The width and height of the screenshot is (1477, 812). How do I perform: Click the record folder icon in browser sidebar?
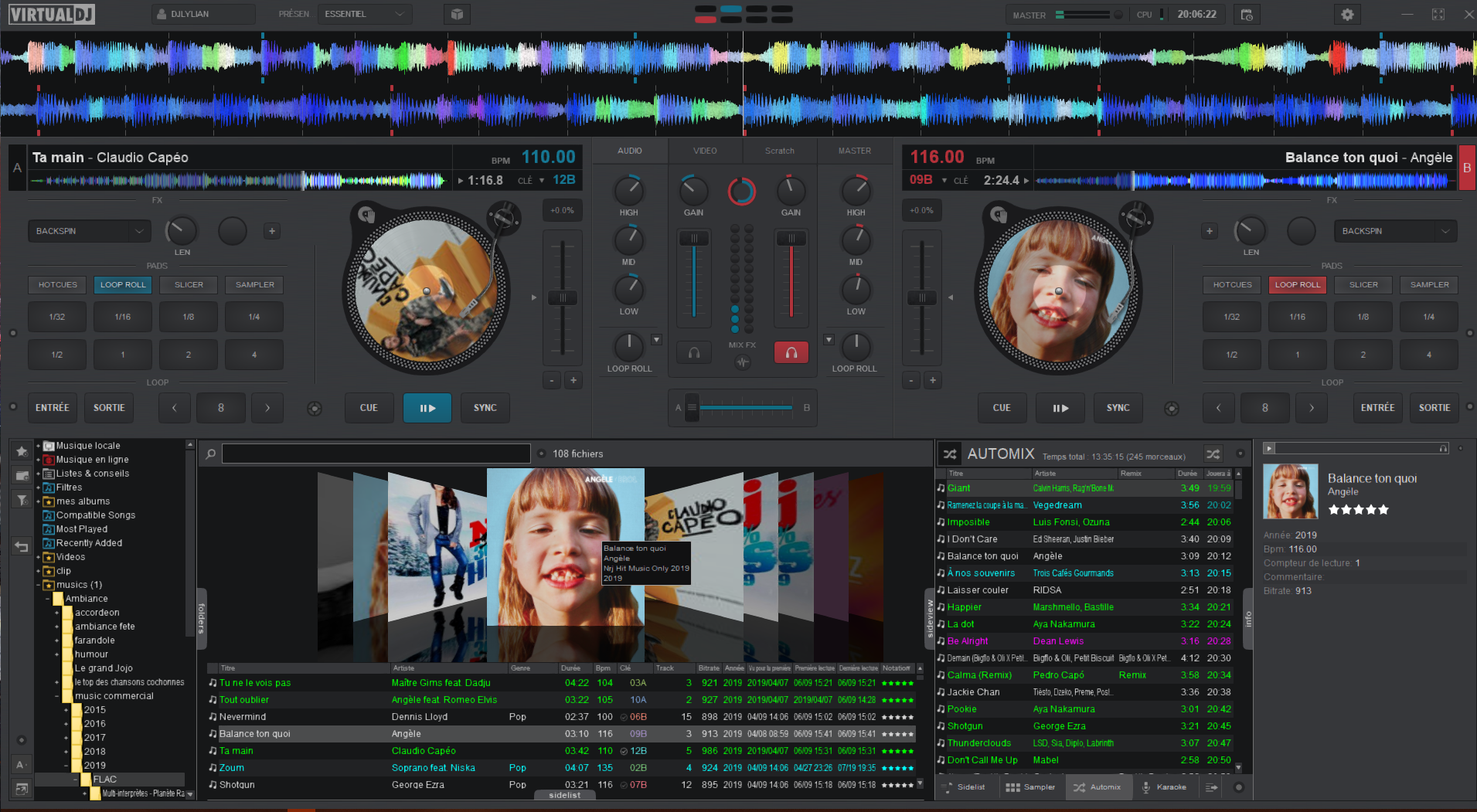point(22,475)
